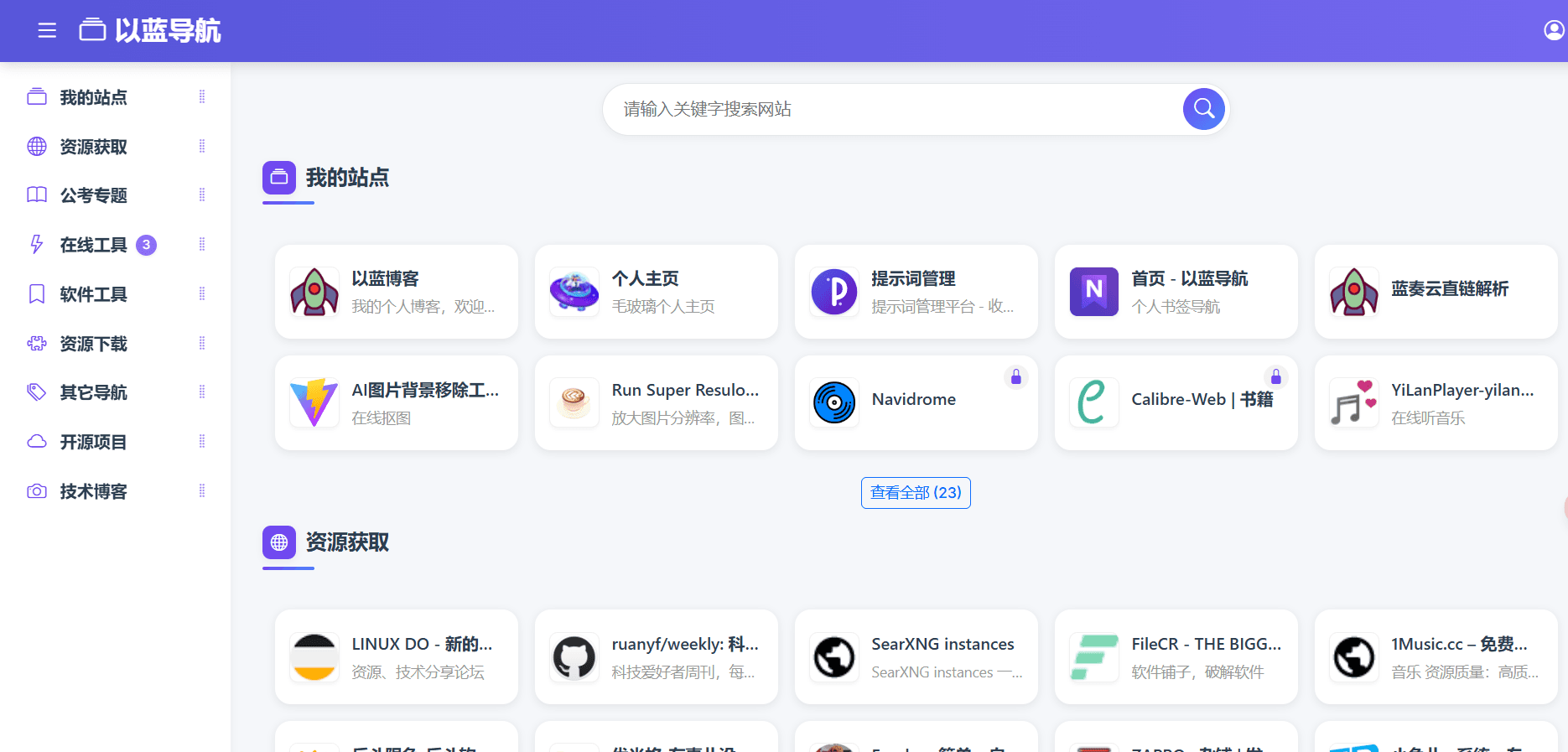The width and height of the screenshot is (1568, 752).
Task: Click the 以蓝导航 logo icon
Action: [x=92, y=30]
